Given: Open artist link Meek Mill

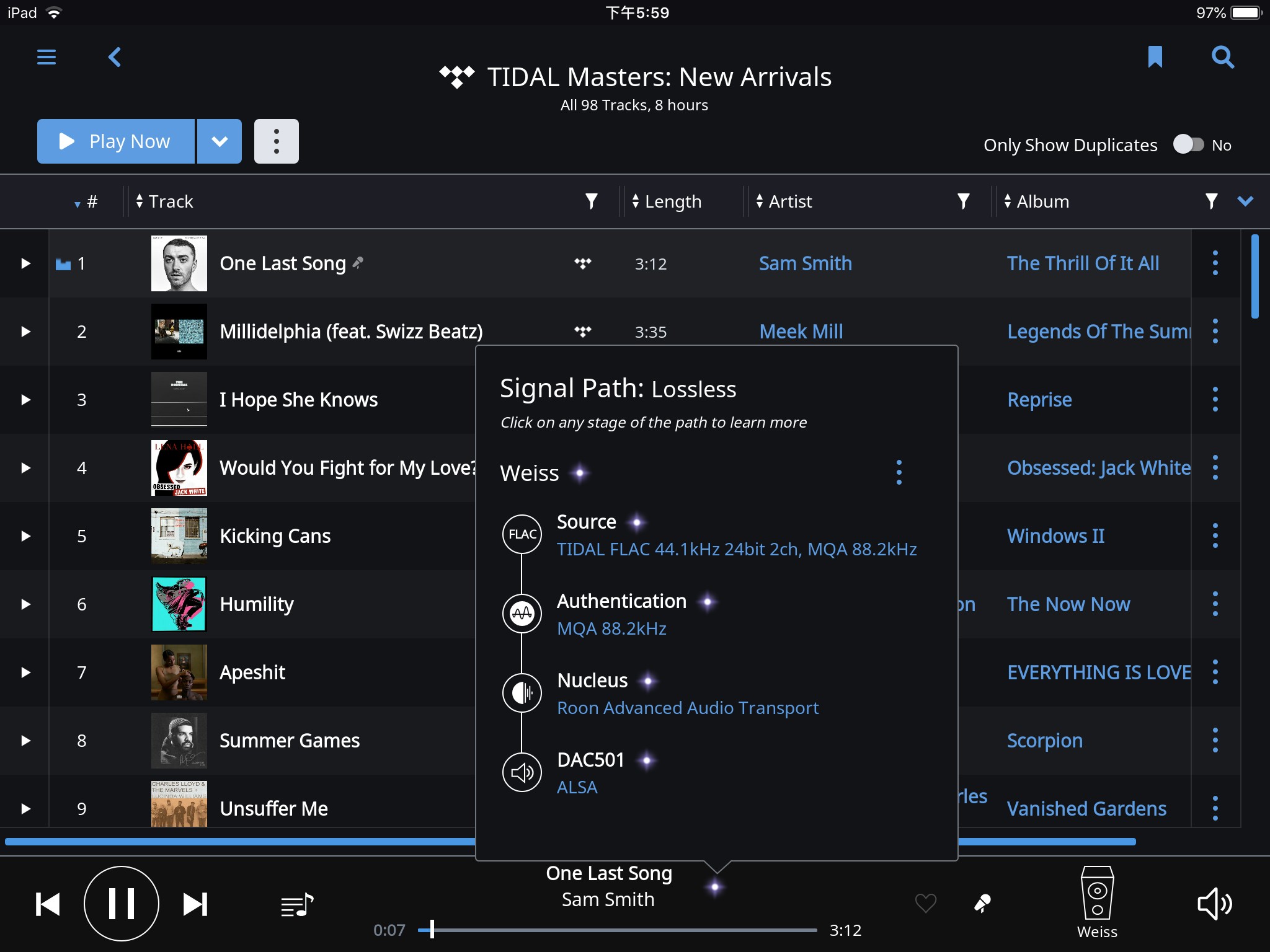Looking at the screenshot, I should [801, 332].
